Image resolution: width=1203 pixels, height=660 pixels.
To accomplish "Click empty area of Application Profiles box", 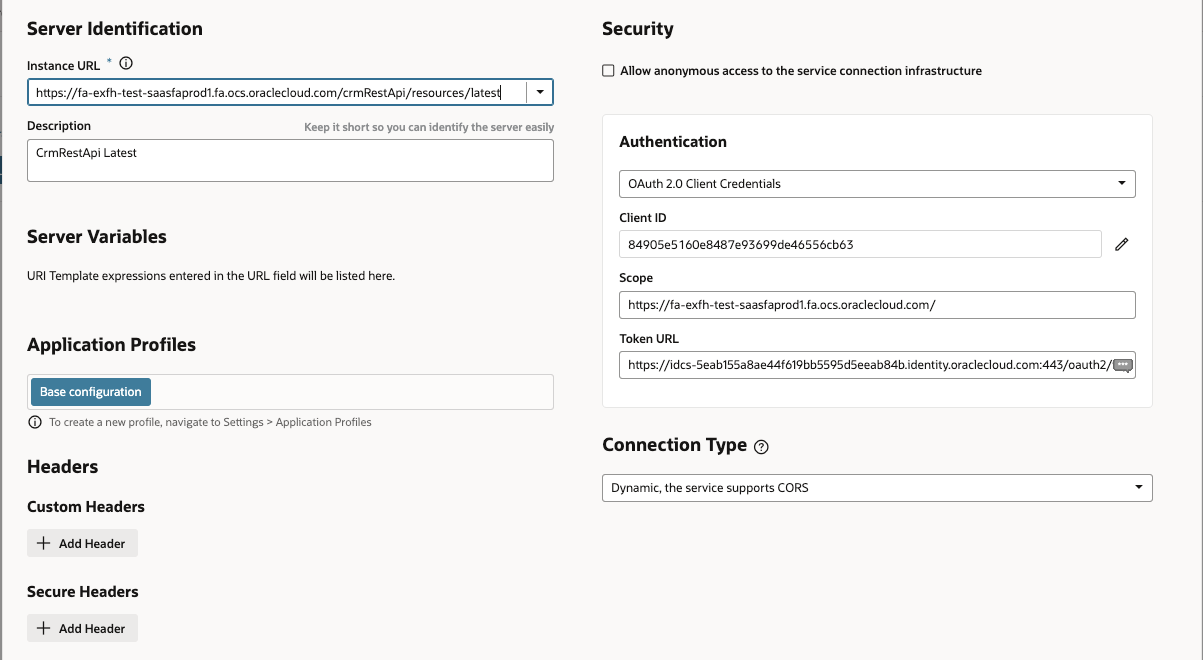I will tap(350, 392).
